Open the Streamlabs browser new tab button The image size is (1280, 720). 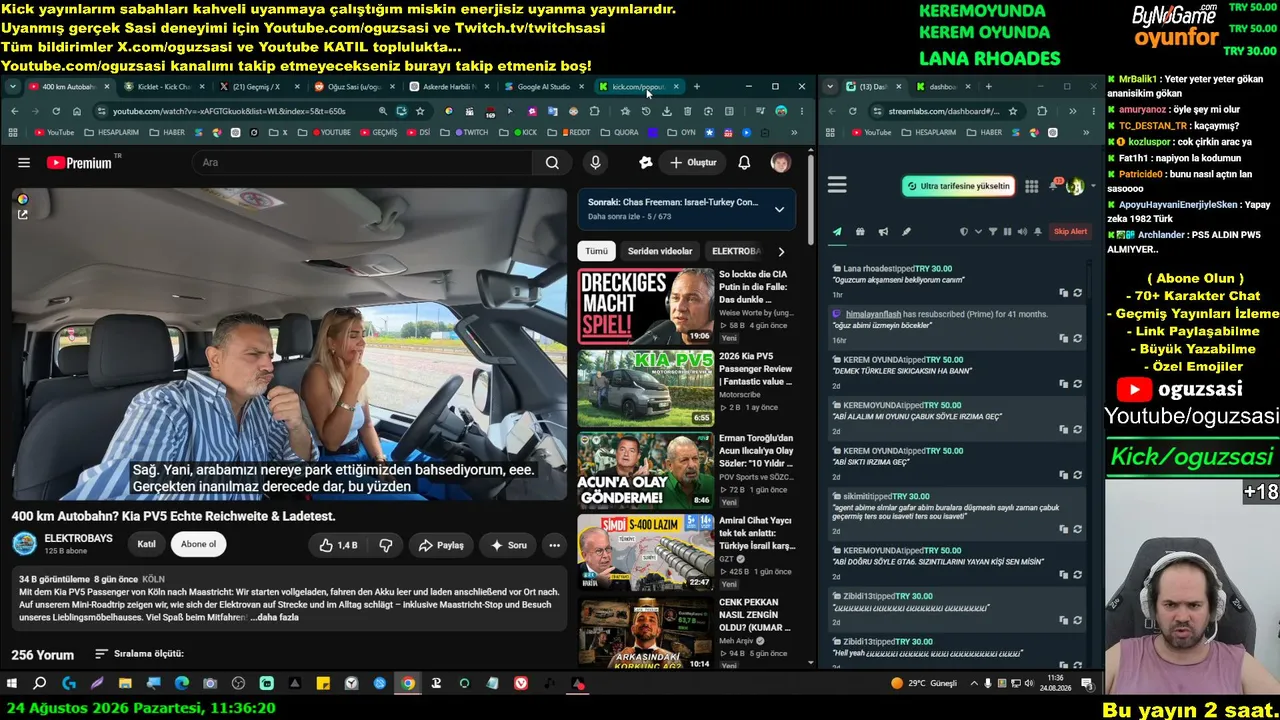(988, 87)
